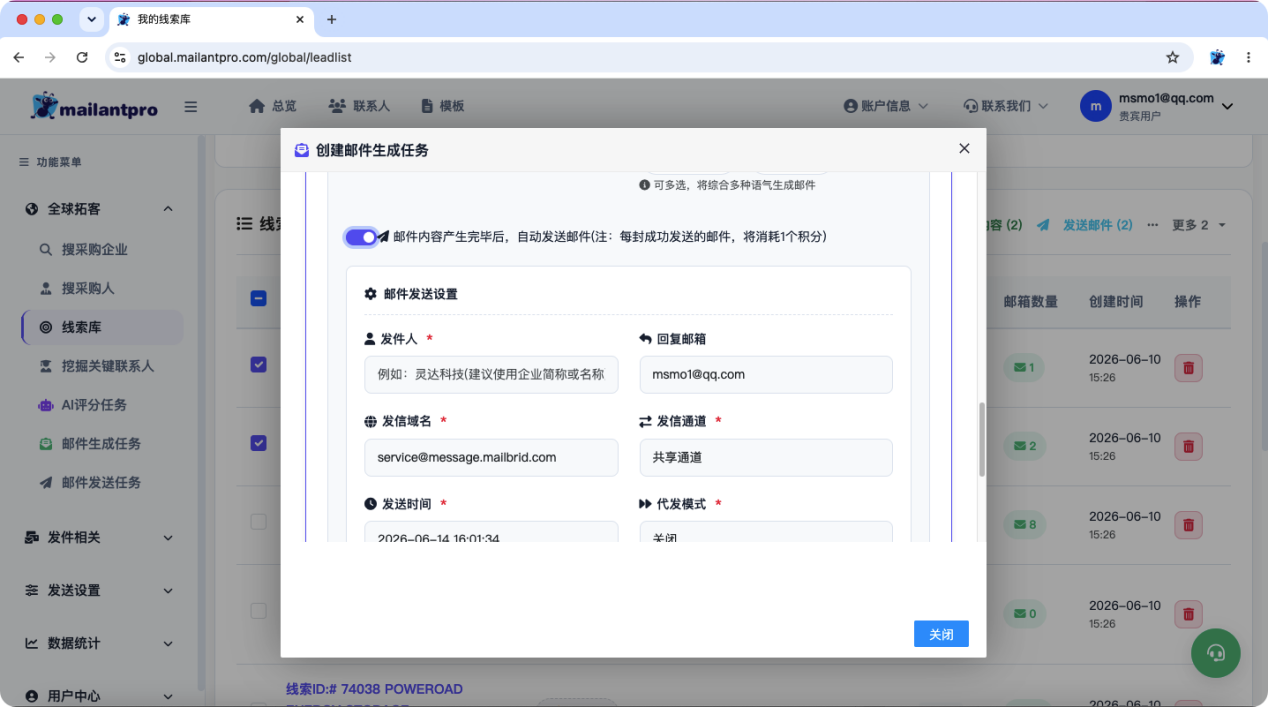Open 联系人 tab
This screenshot has height=707, width=1268.
click(x=358, y=106)
